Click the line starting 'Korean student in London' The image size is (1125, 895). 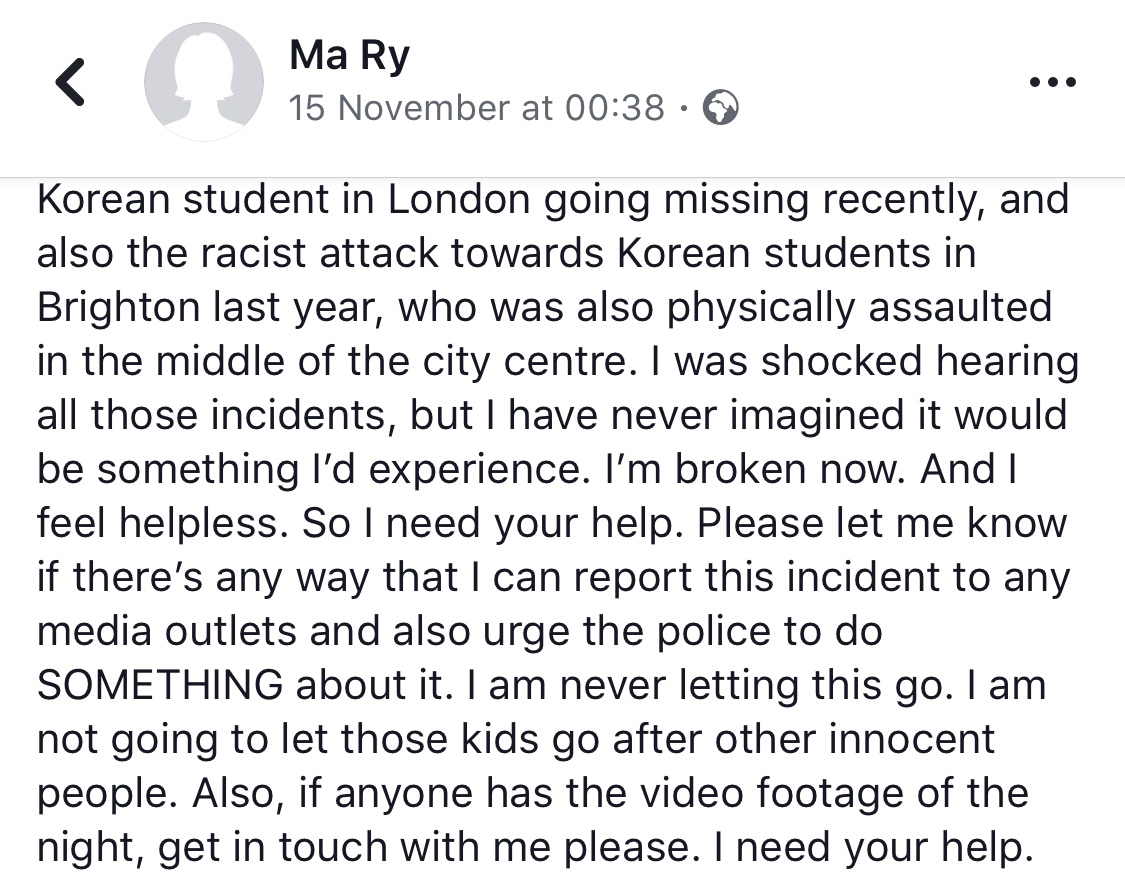552,200
